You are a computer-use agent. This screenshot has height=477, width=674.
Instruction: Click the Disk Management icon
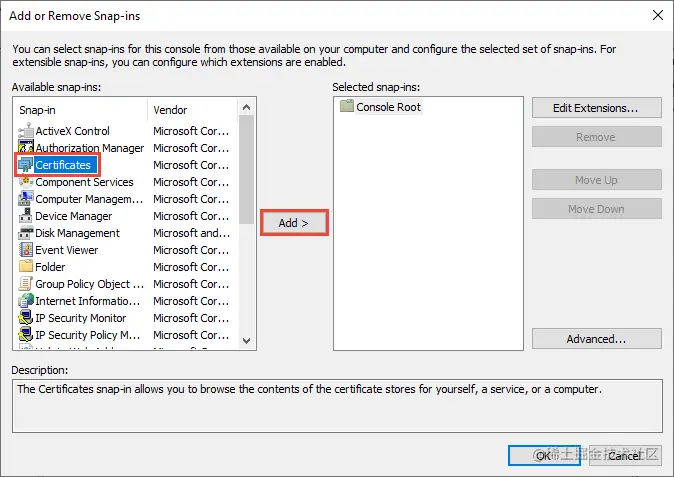[26, 233]
